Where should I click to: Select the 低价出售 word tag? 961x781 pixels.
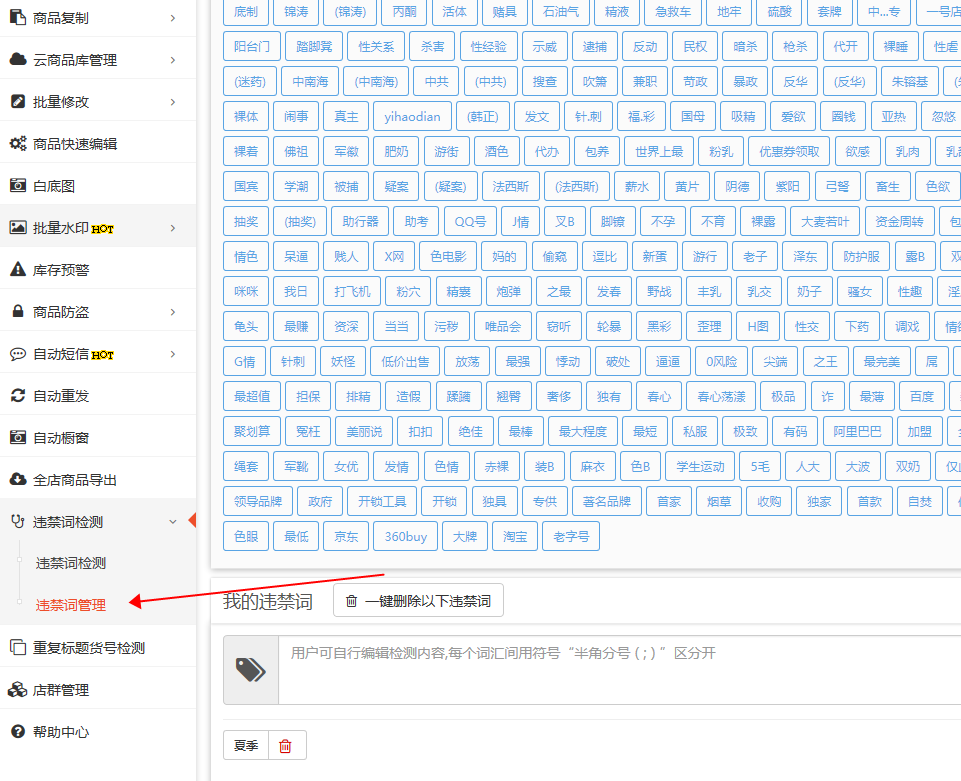click(405, 362)
